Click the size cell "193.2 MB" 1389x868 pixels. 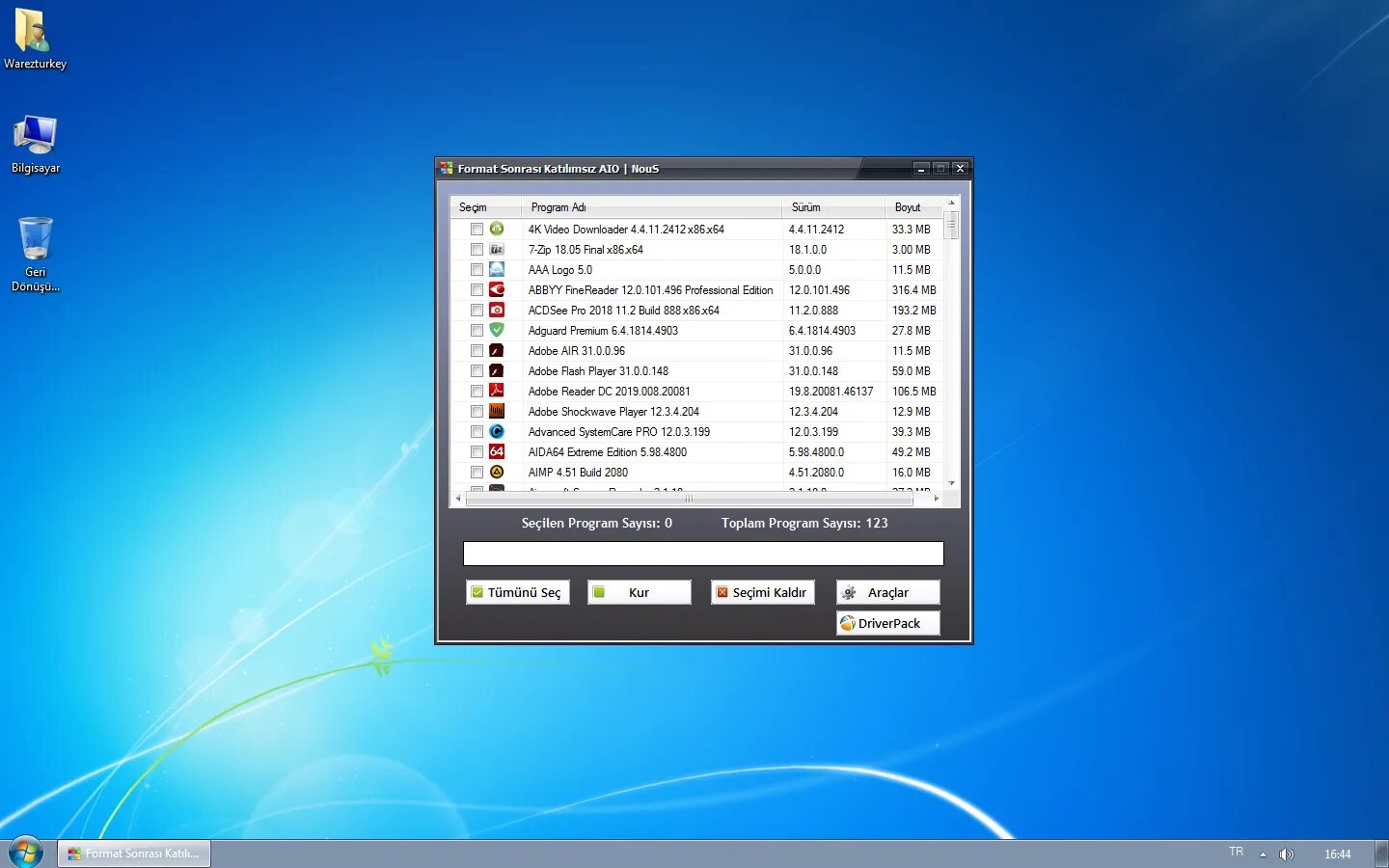click(913, 311)
